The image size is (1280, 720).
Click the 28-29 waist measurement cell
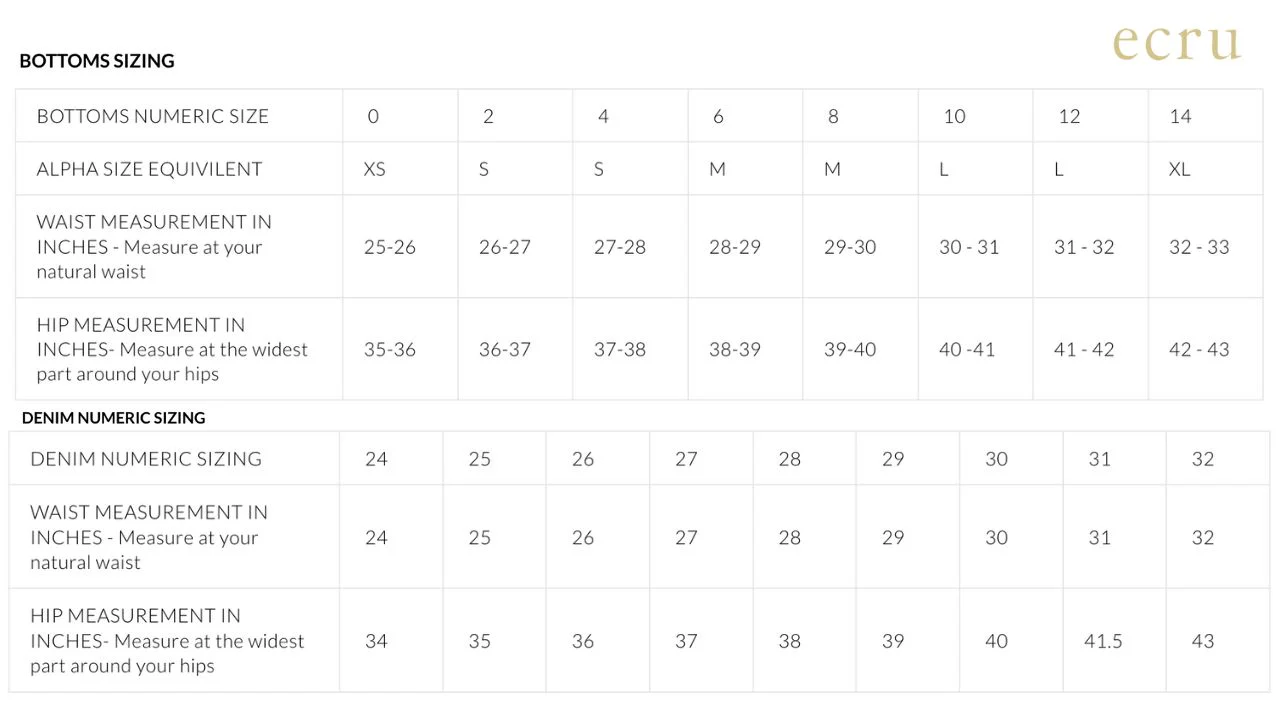coord(735,247)
